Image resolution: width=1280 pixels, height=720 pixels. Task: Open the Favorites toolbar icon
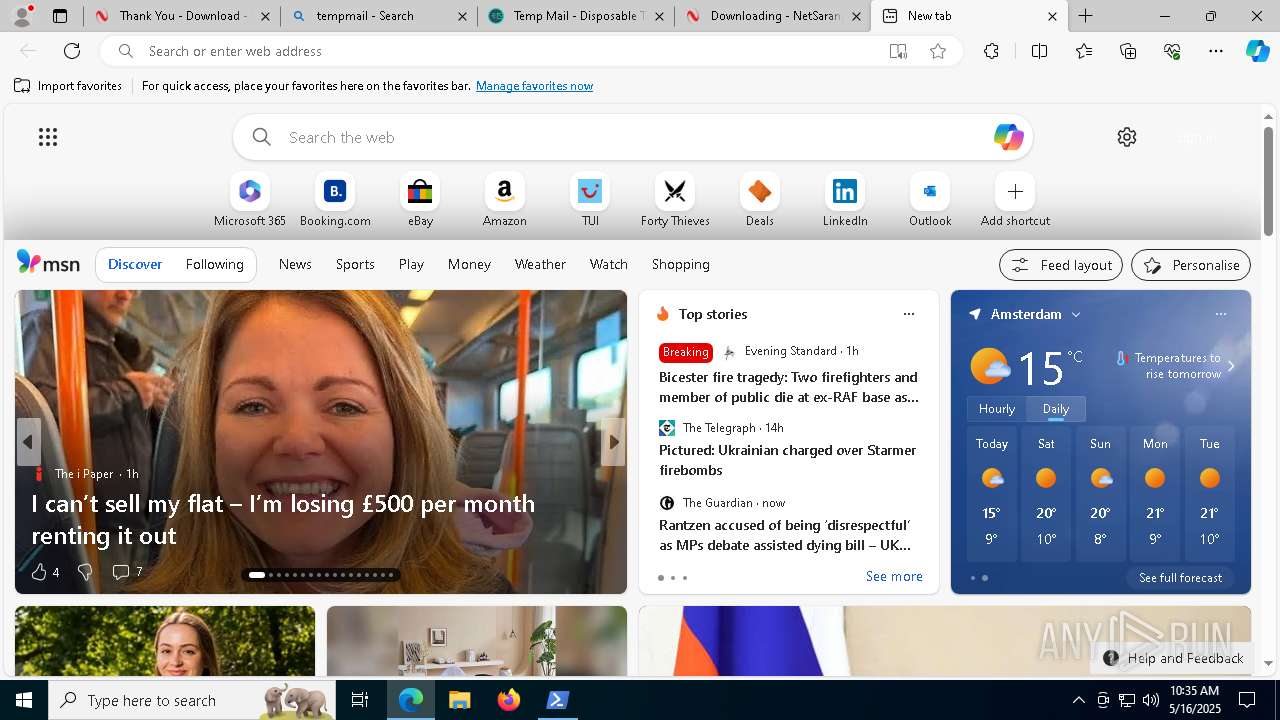pyautogui.click(x=1084, y=51)
